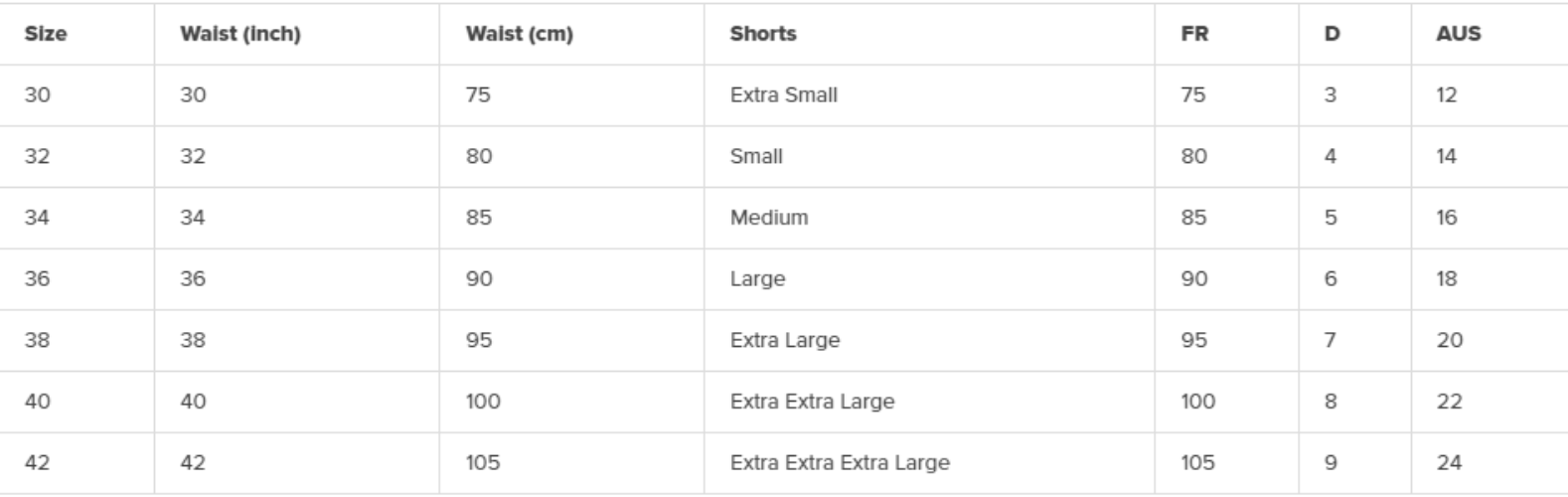Click the Extra Extra Extra Large cell
Image resolution: width=1568 pixels, height=497 pixels.
point(840,463)
